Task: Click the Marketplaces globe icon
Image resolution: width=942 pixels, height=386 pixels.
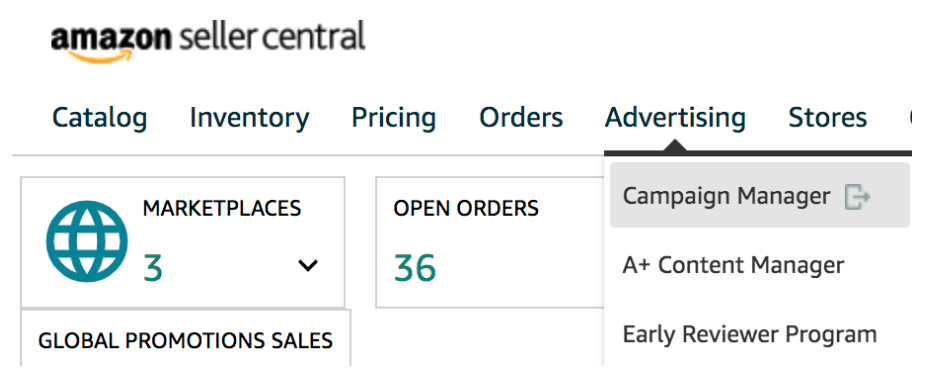Action: (x=87, y=241)
